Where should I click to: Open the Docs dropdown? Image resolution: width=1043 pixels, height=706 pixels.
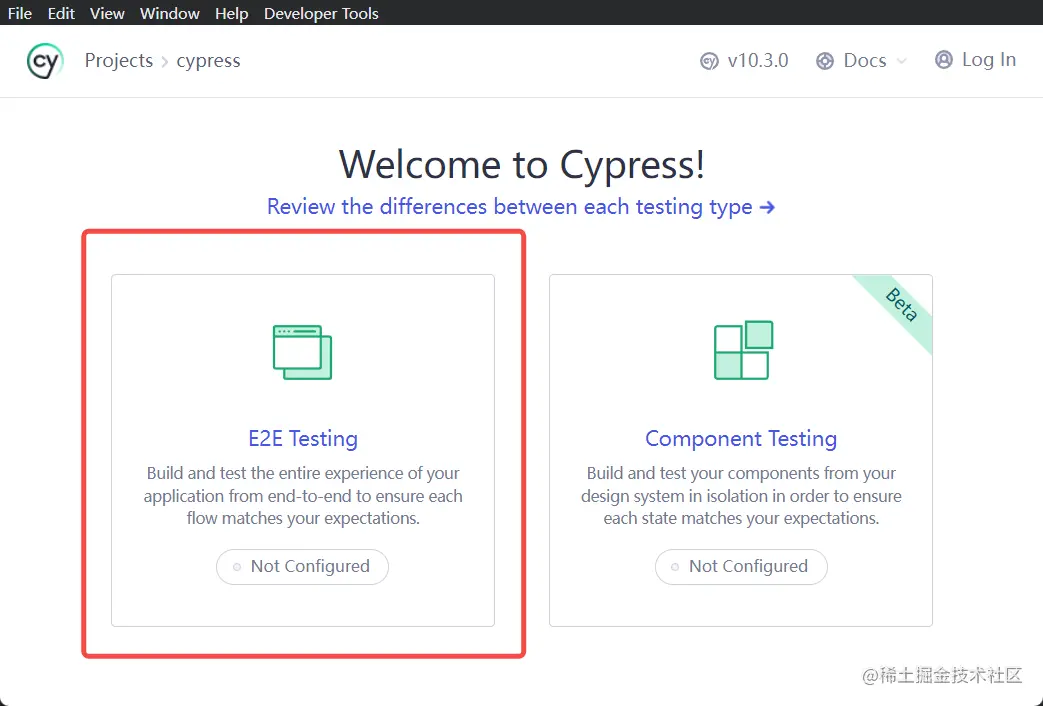pos(866,60)
